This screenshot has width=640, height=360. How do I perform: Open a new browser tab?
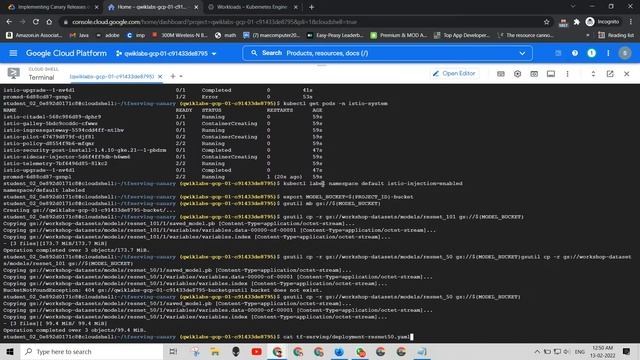click(311, 7)
